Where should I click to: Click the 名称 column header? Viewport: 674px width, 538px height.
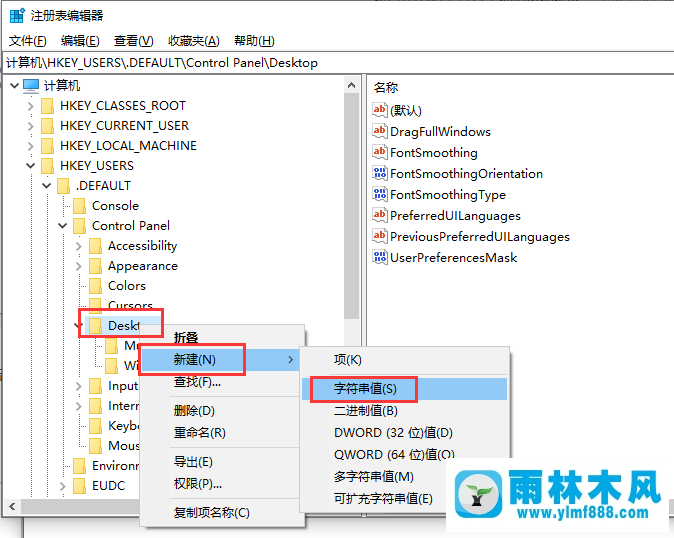(x=386, y=88)
